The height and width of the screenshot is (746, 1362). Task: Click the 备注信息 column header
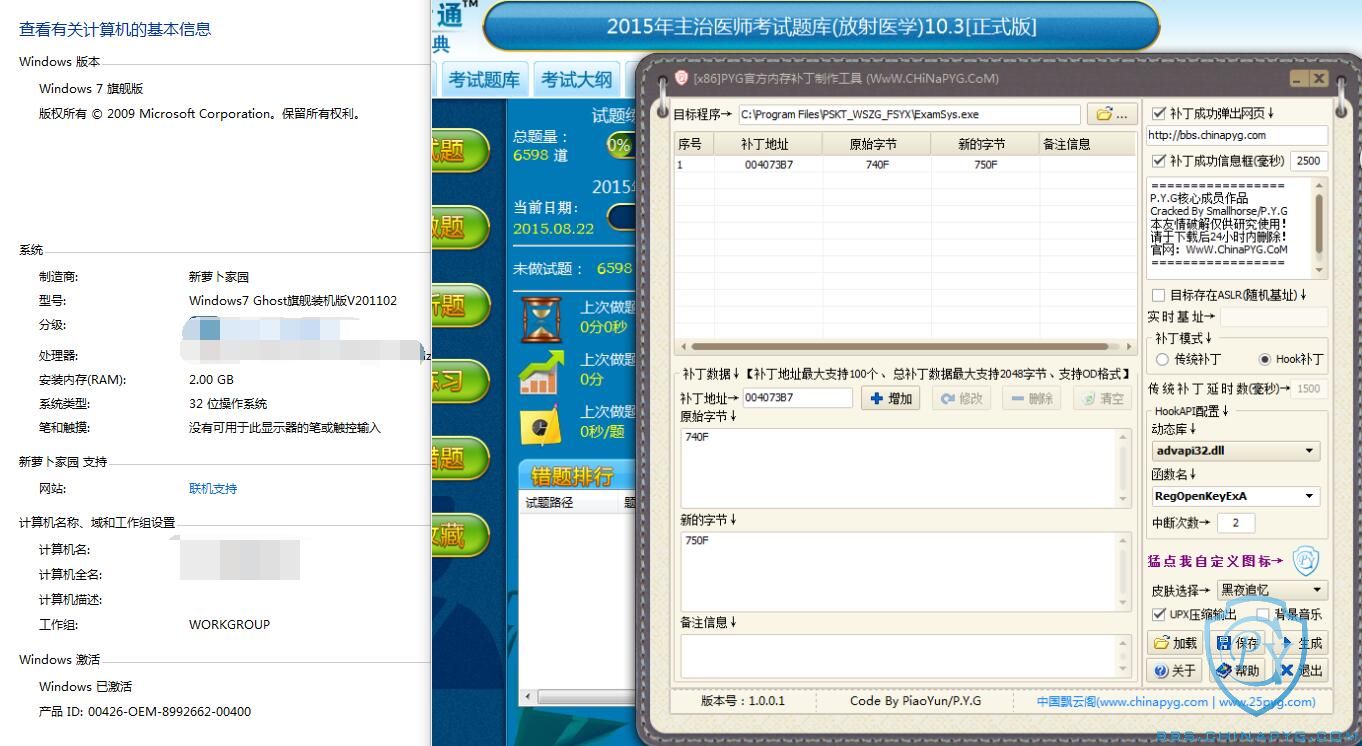[x=1086, y=144]
